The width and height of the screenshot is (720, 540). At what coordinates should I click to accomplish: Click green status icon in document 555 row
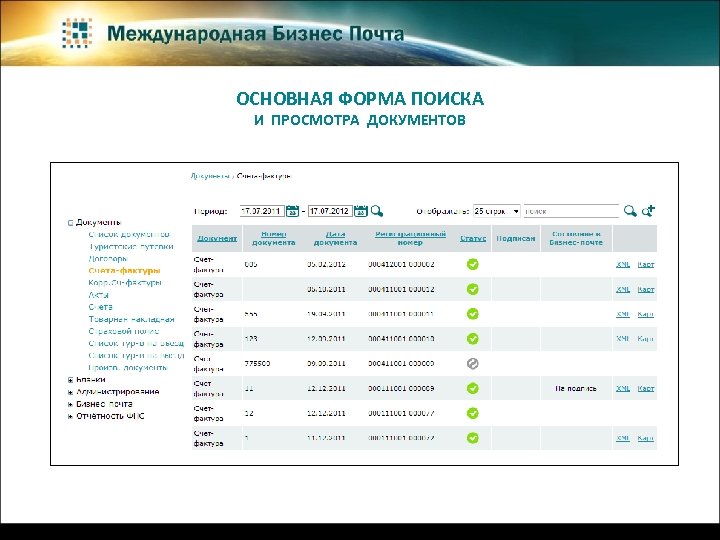pos(472,314)
